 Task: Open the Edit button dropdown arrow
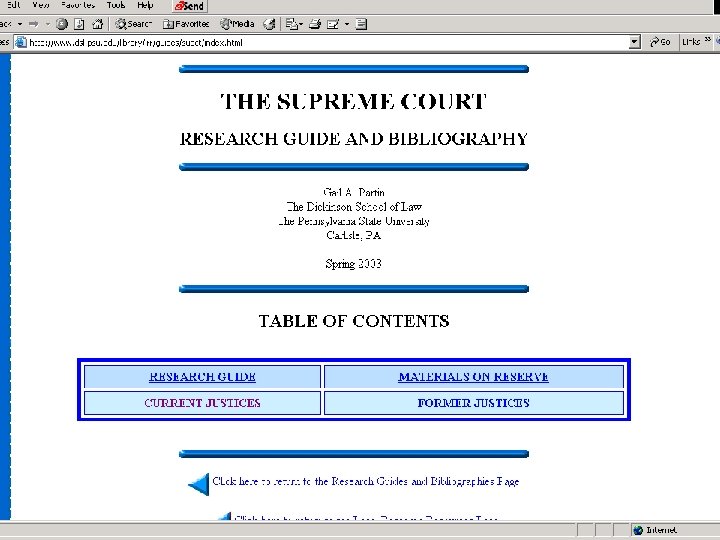347,24
